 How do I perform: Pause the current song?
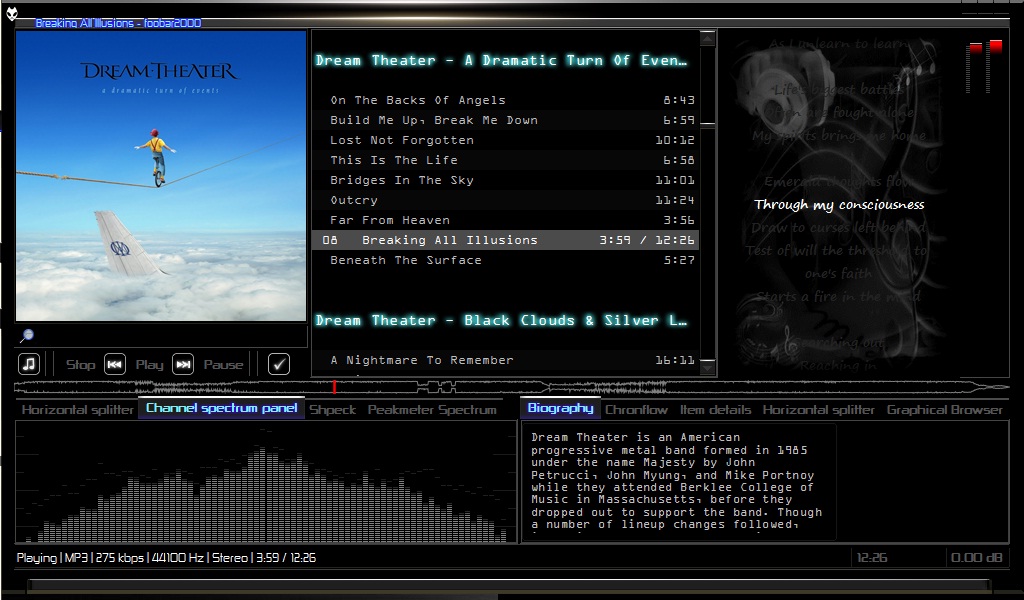(223, 365)
